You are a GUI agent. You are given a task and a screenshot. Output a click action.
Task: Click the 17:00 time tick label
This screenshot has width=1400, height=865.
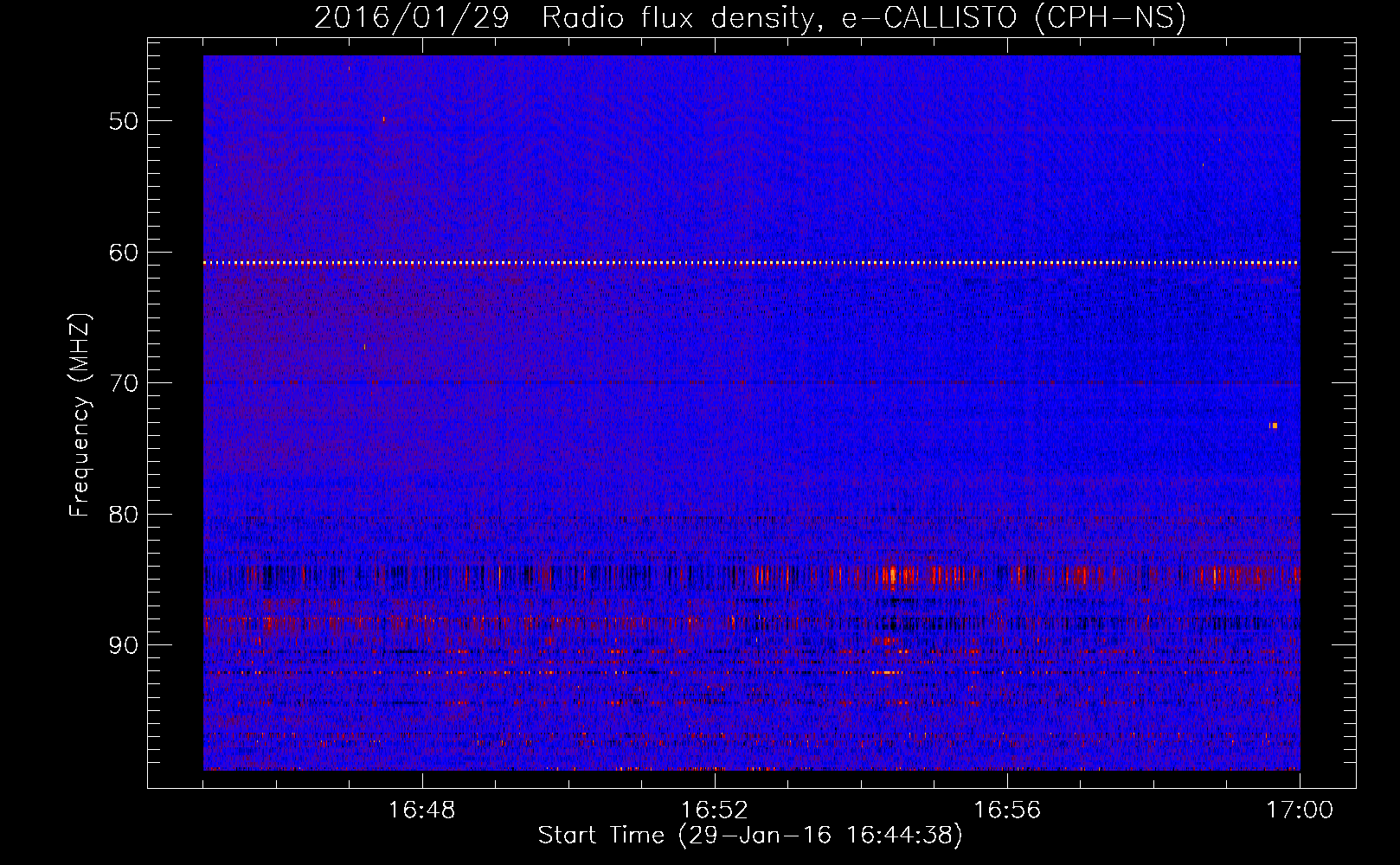1300,811
